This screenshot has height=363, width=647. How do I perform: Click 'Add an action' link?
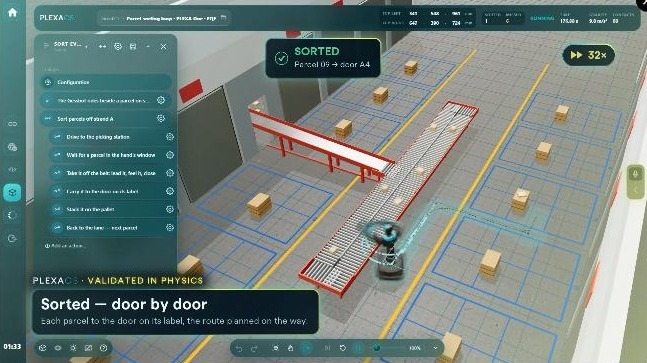(x=64, y=246)
